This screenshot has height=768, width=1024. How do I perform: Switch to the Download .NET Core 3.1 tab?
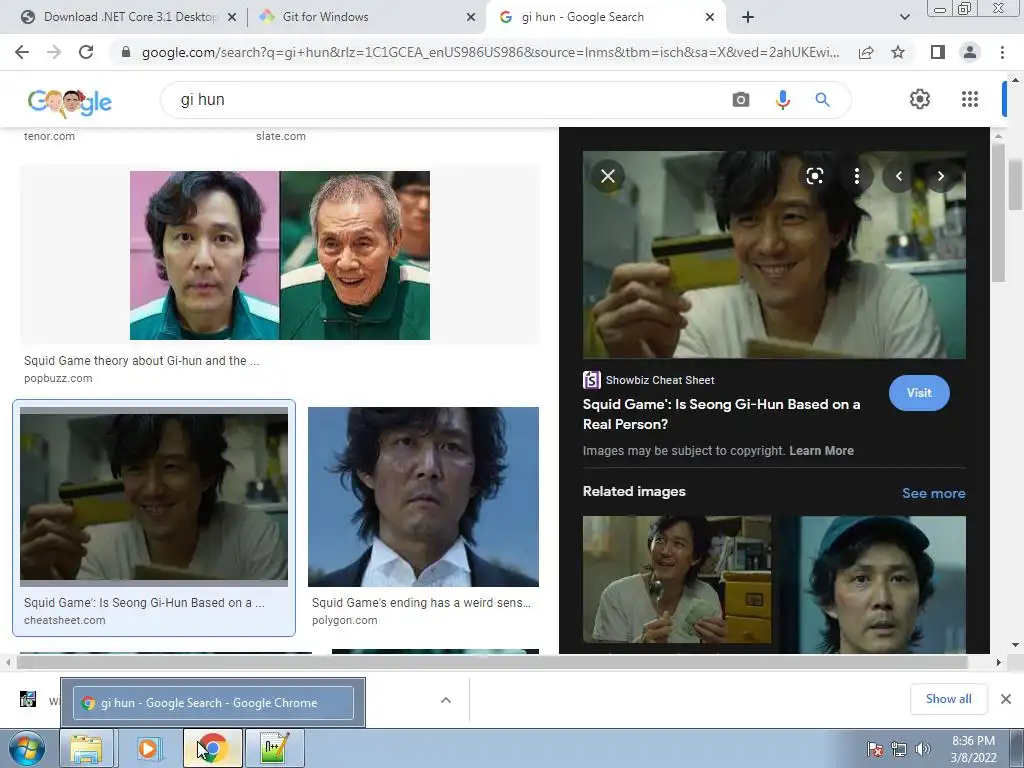[129, 17]
